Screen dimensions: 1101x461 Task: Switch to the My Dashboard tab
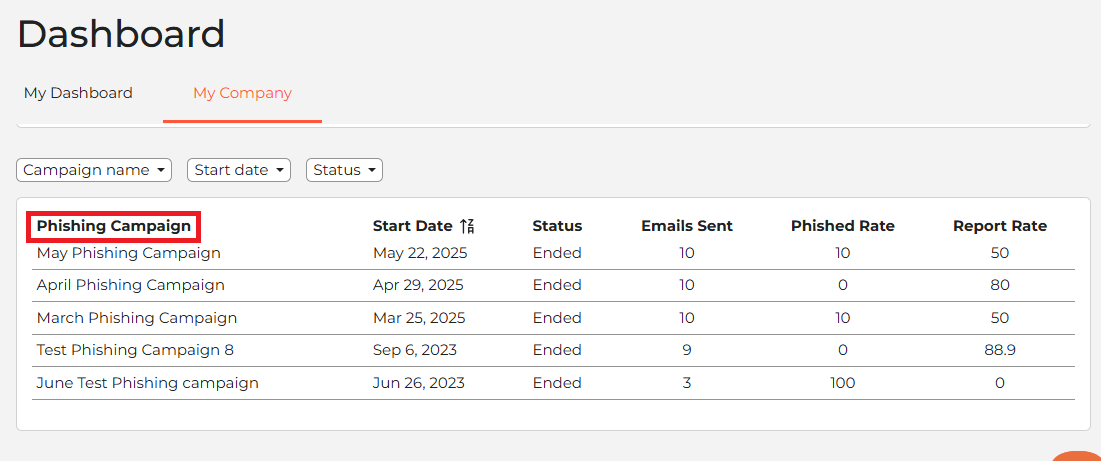click(x=78, y=93)
